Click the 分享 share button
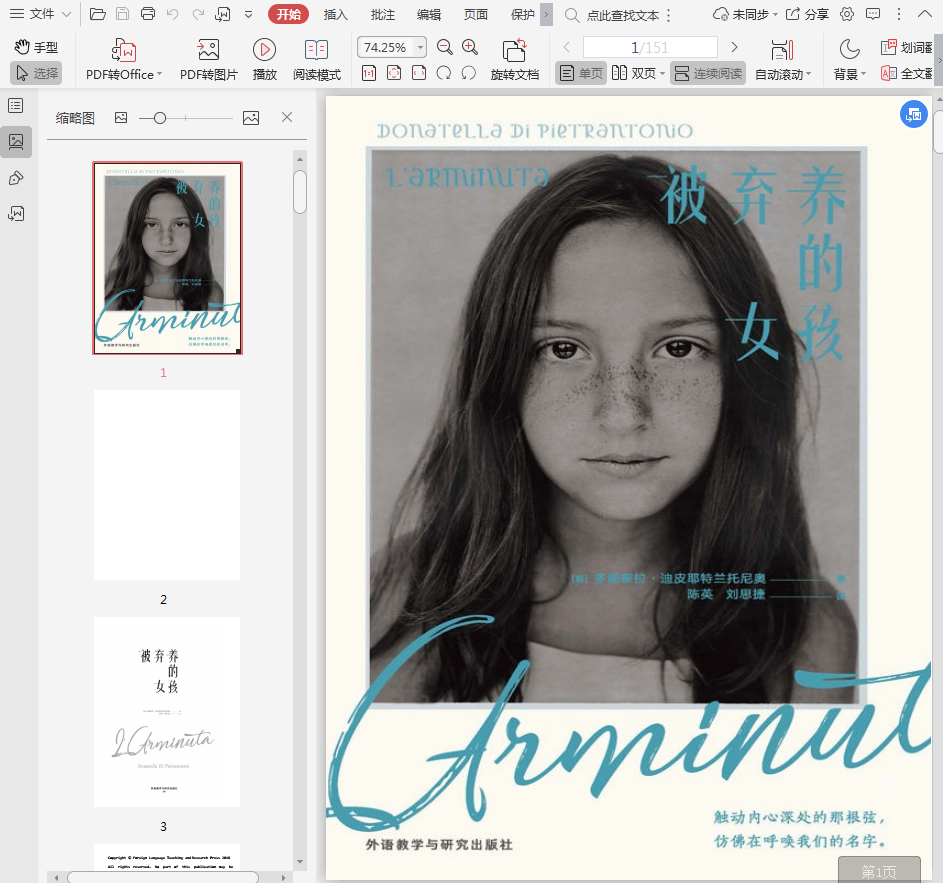The width and height of the screenshot is (943, 883). (807, 14)
